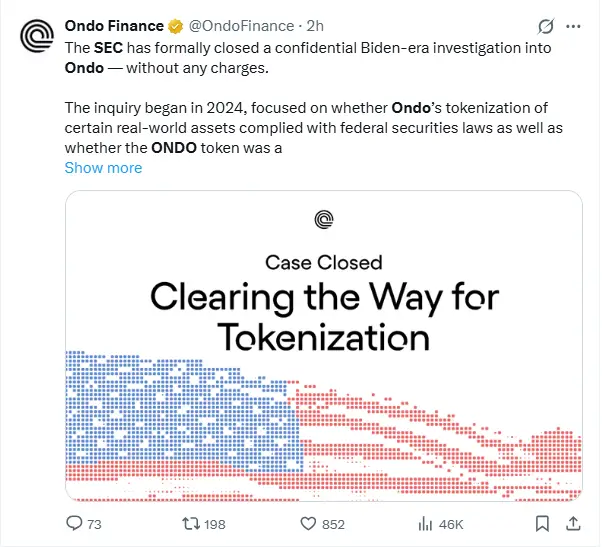Click the @OndoFinance handle
This screenshot has width=602, height=547.
(x=239, y=25)
